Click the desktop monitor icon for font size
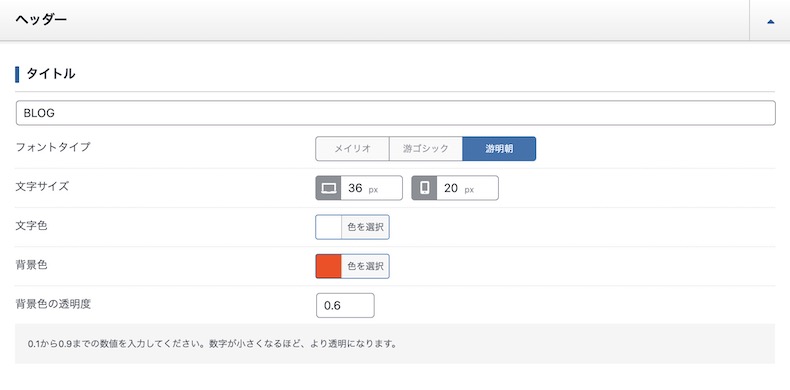The width and height of the screenshot is (790, 390). click(328, 188)
